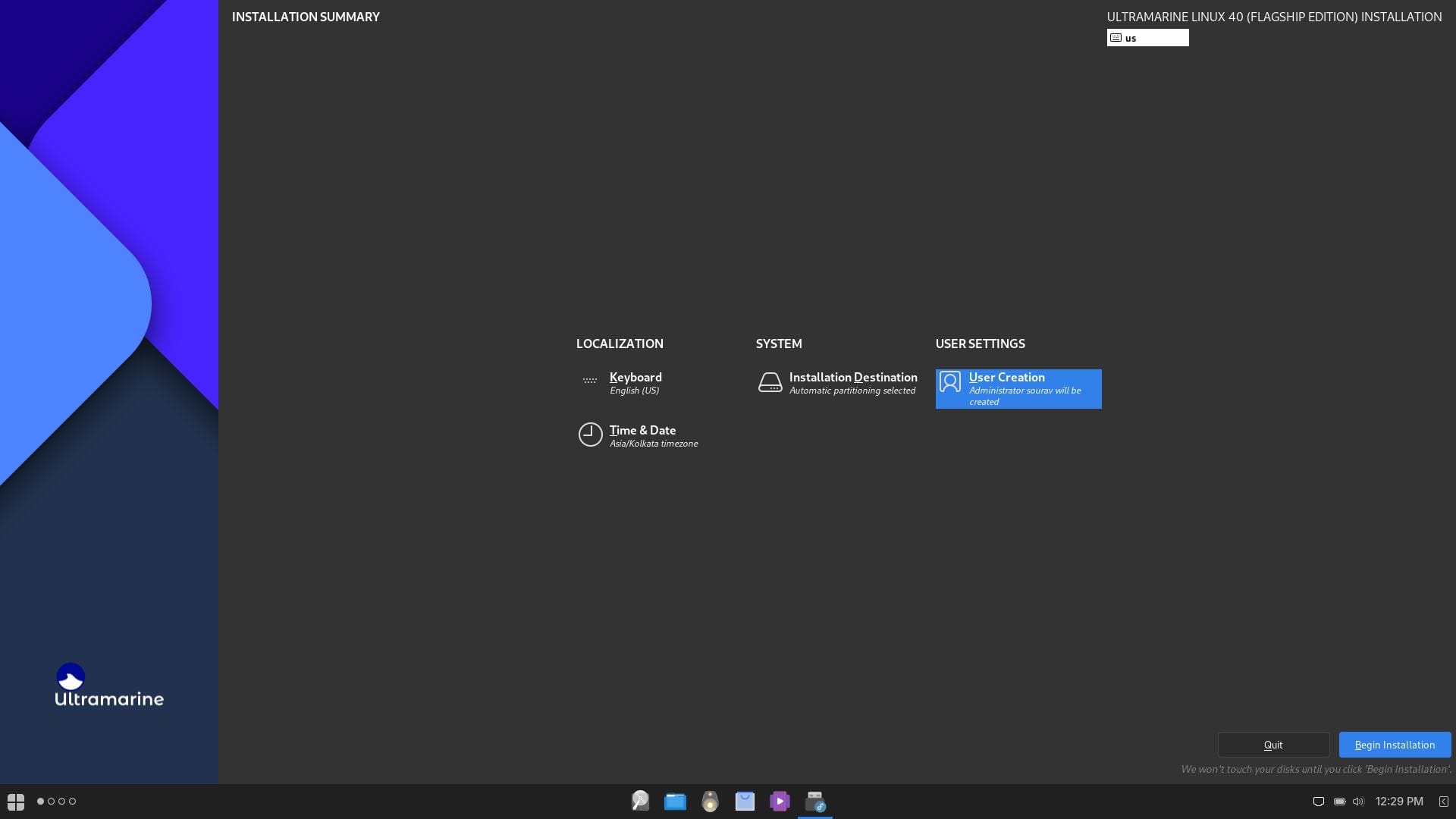This screenshot has width=1456, height=819.
Task: Open the app launcher grid bottom-left
Action: (x=15, y=801)
